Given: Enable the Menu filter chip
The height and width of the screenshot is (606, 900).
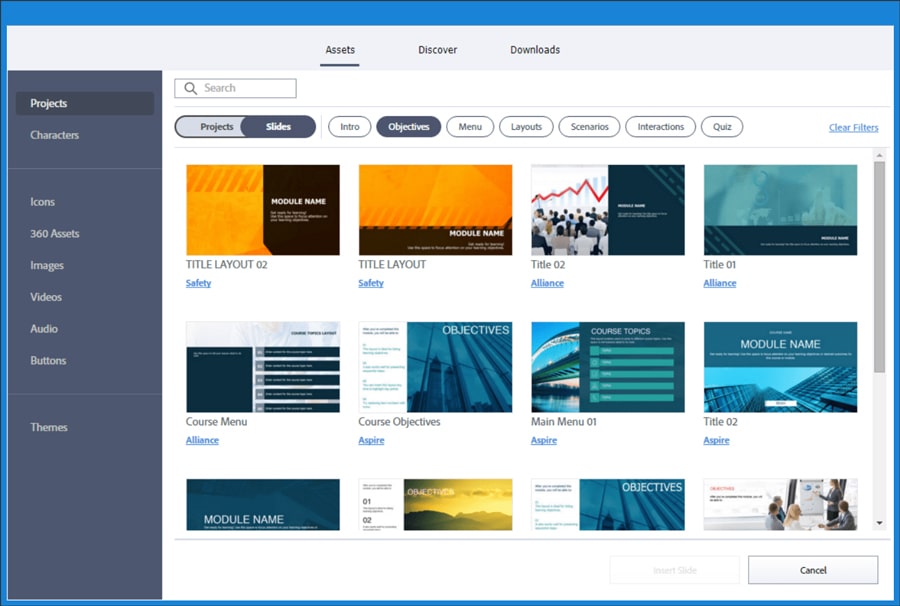Looking at the screenshot, I should click(x=470, y=127).
